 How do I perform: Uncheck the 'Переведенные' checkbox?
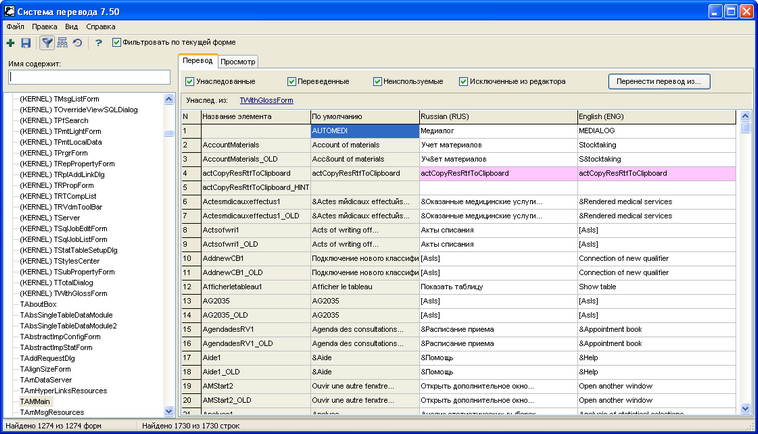pyautogui.click(x=292, y=82)
